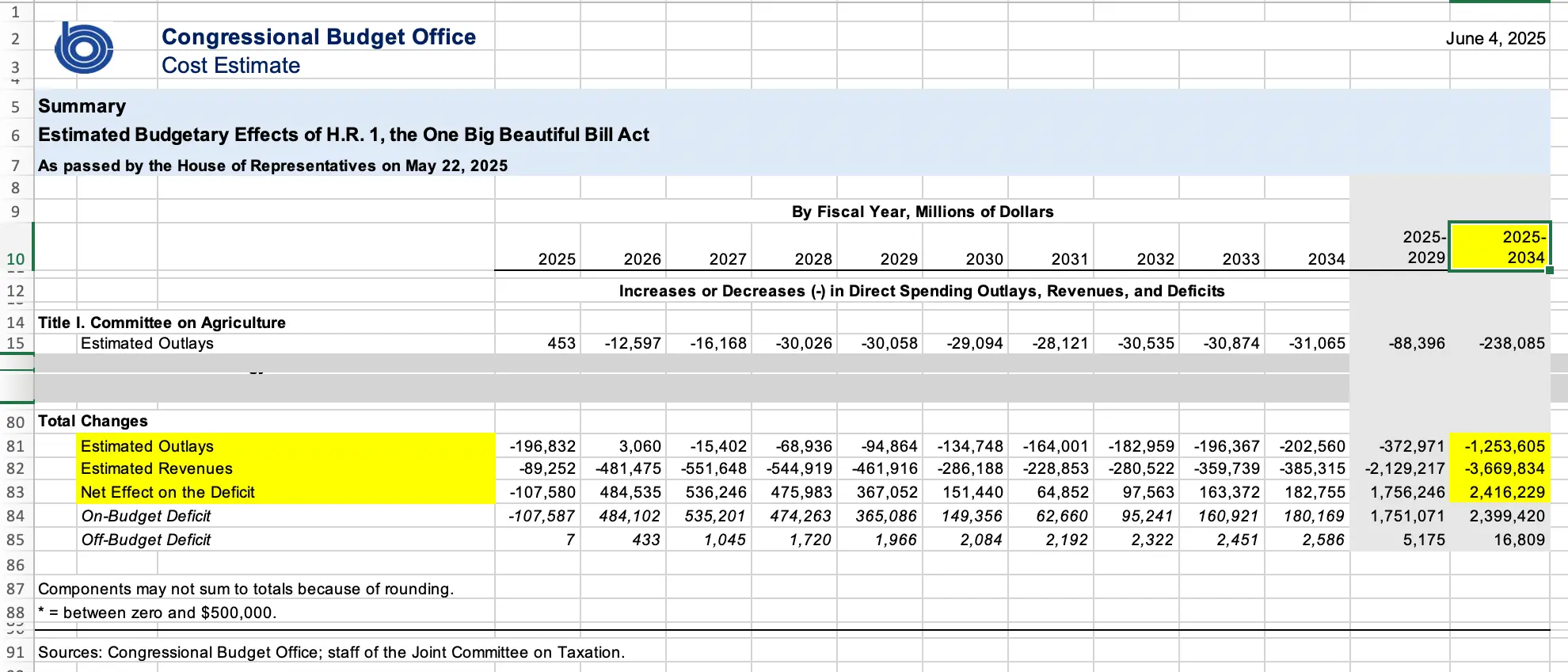This screenshot has height=672, width=1568.
Task: Click the -238,085 total cell
Action: tap(1512, 343)
